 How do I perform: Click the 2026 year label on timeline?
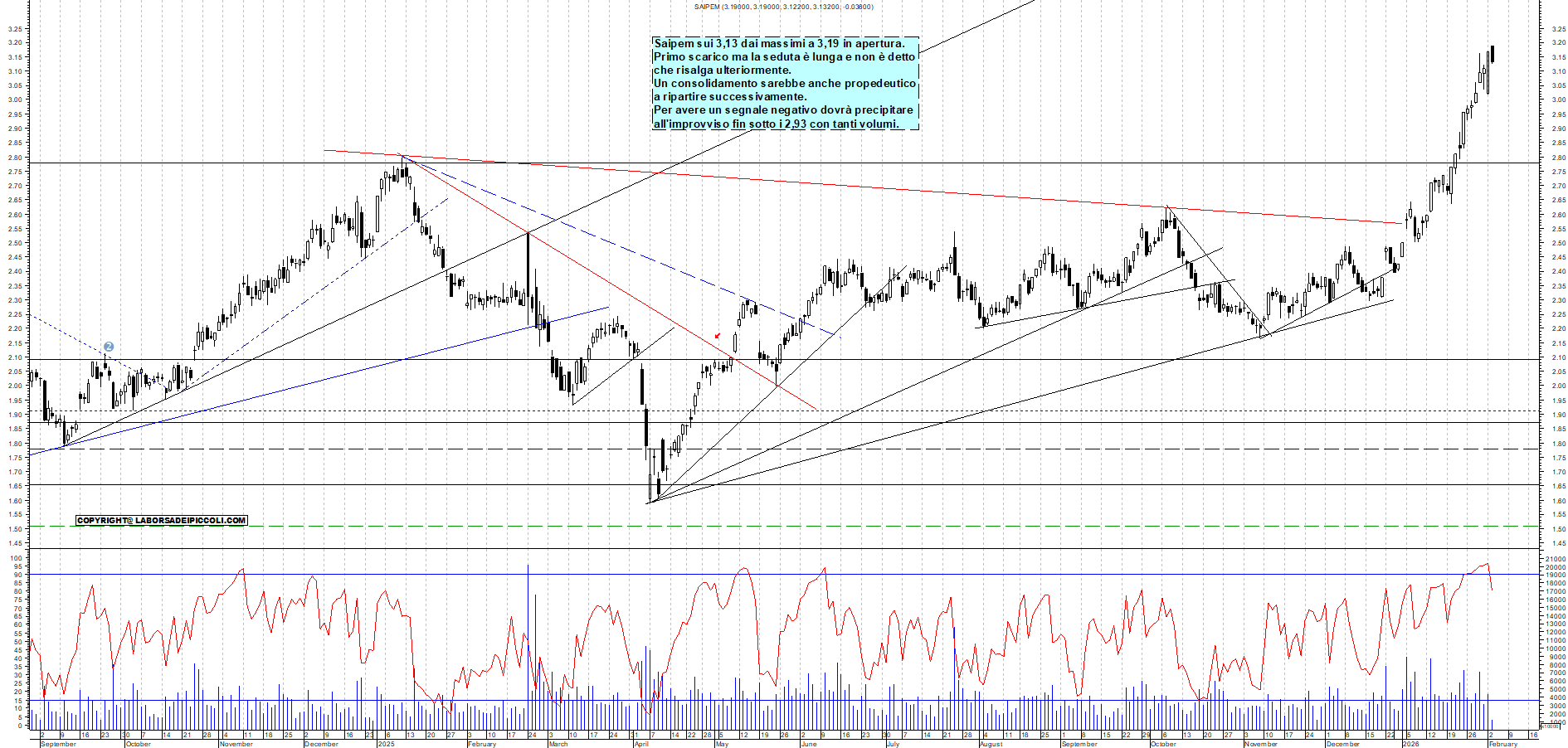click(1410, 744)
